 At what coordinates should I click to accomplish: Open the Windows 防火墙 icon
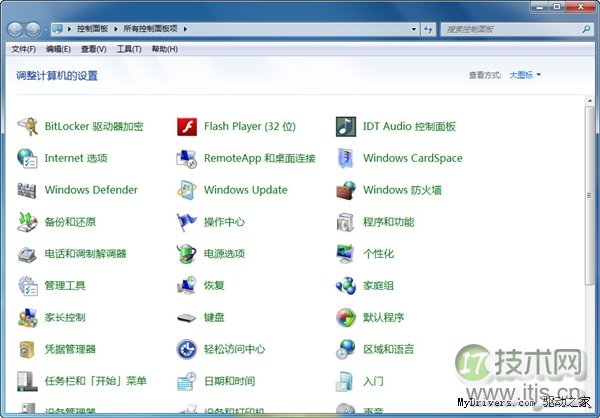(x=346, y=190)
